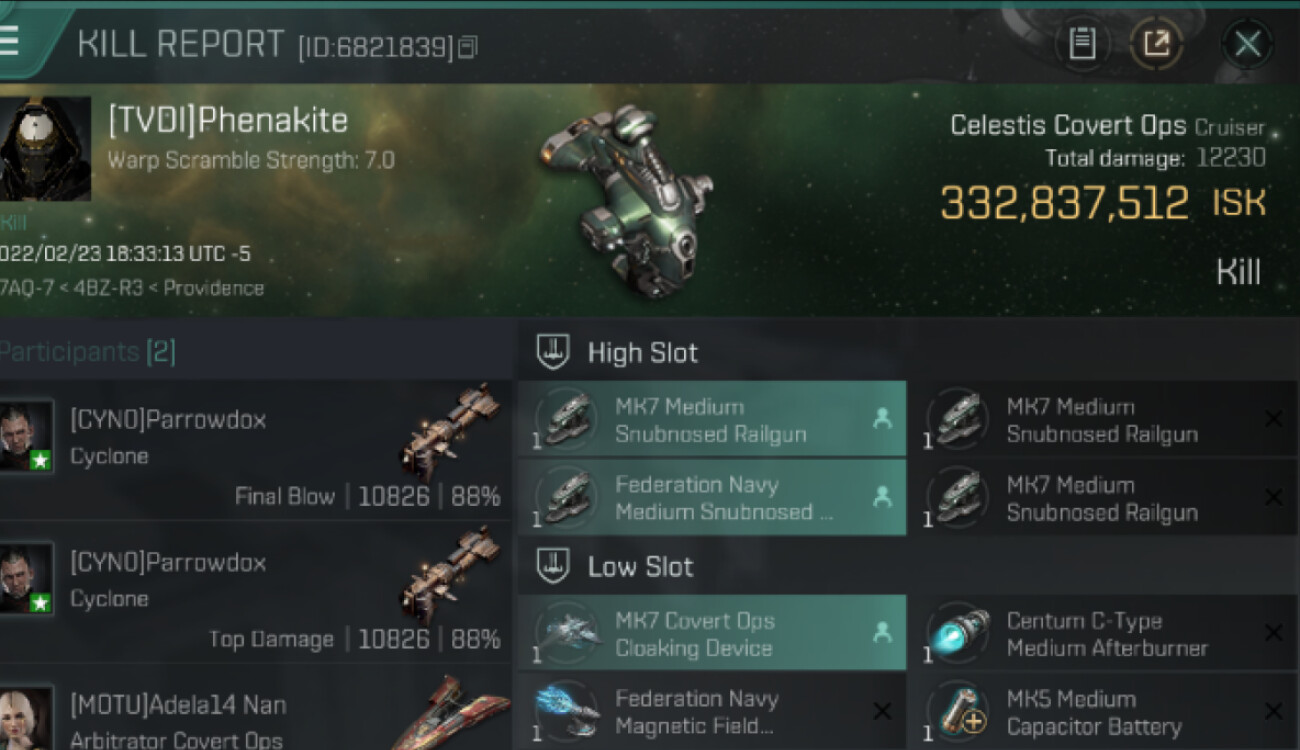This screenshot has width=1300, height=750.
Task: Click the Low Slot shield icon
Action: [553, 566]
